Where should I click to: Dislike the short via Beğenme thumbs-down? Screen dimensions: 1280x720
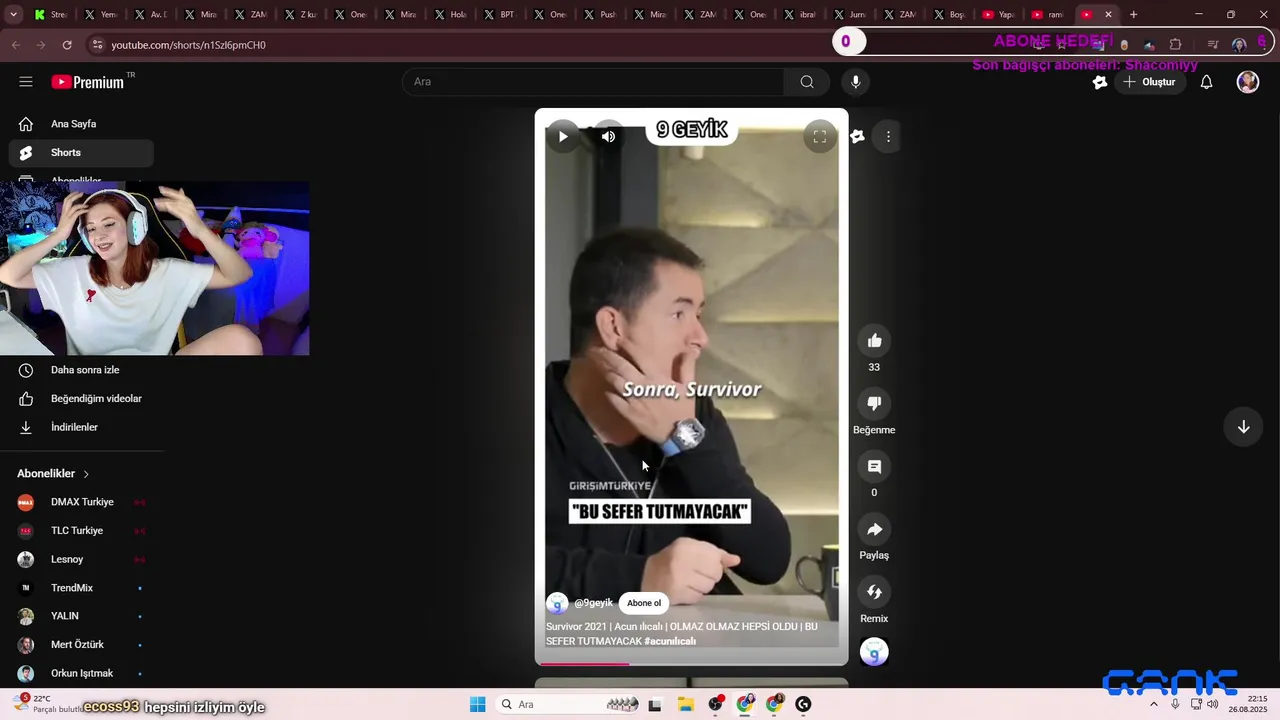pyautogui.click(x=874, y=404)
